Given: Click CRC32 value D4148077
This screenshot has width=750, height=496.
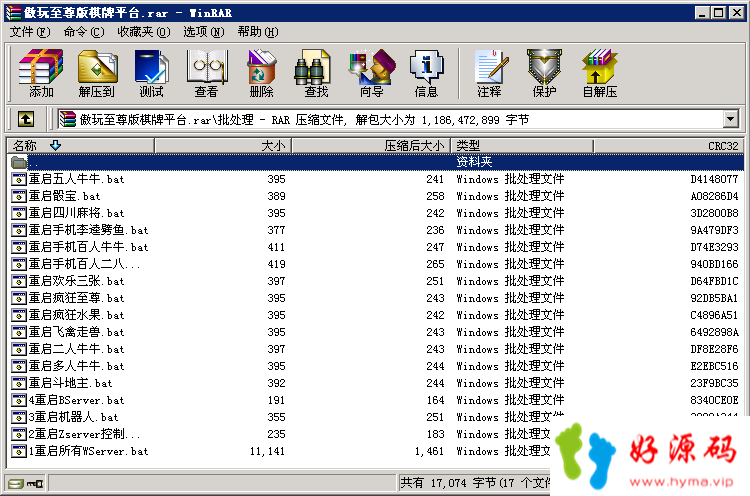Looking at the screenshot, I should [714, 179].
